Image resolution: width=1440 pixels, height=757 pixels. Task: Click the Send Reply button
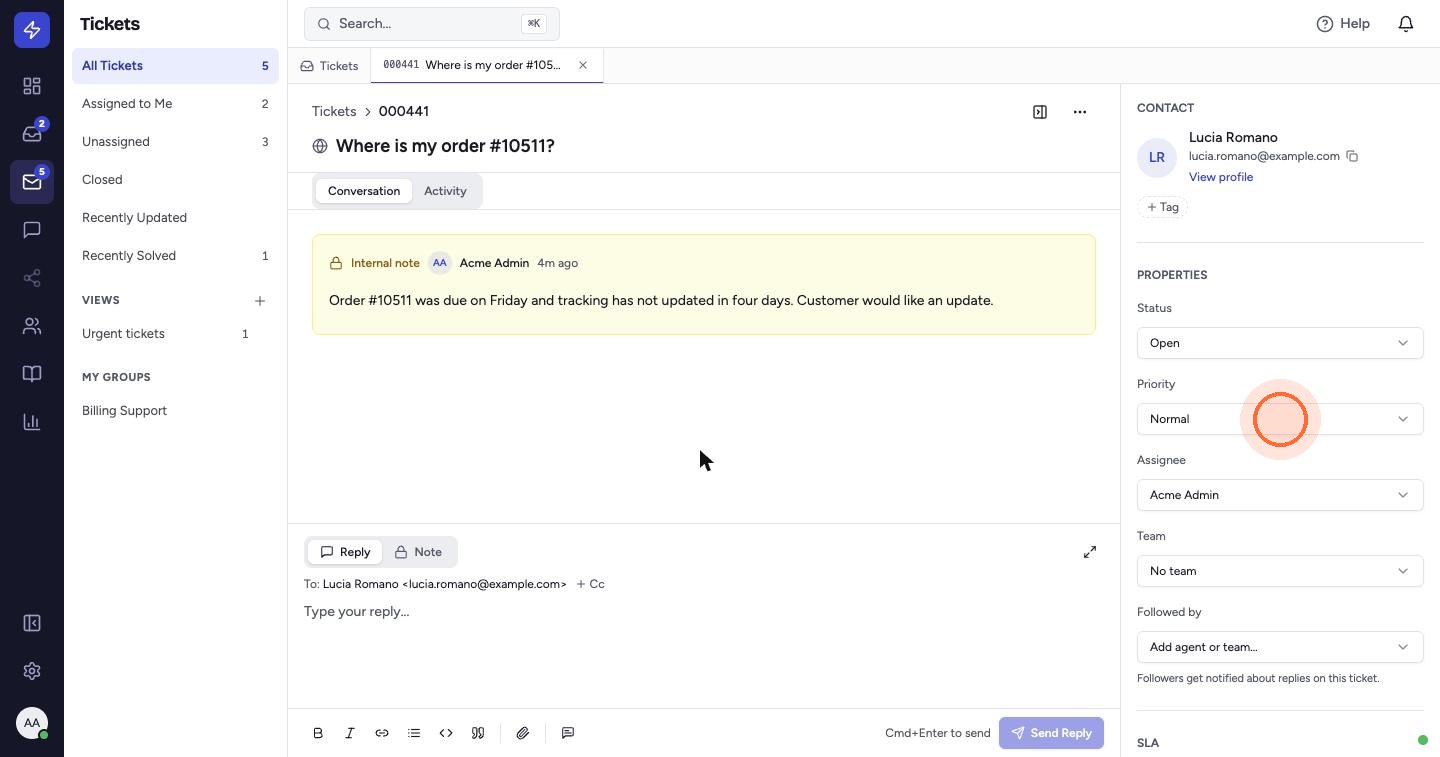1051,733
